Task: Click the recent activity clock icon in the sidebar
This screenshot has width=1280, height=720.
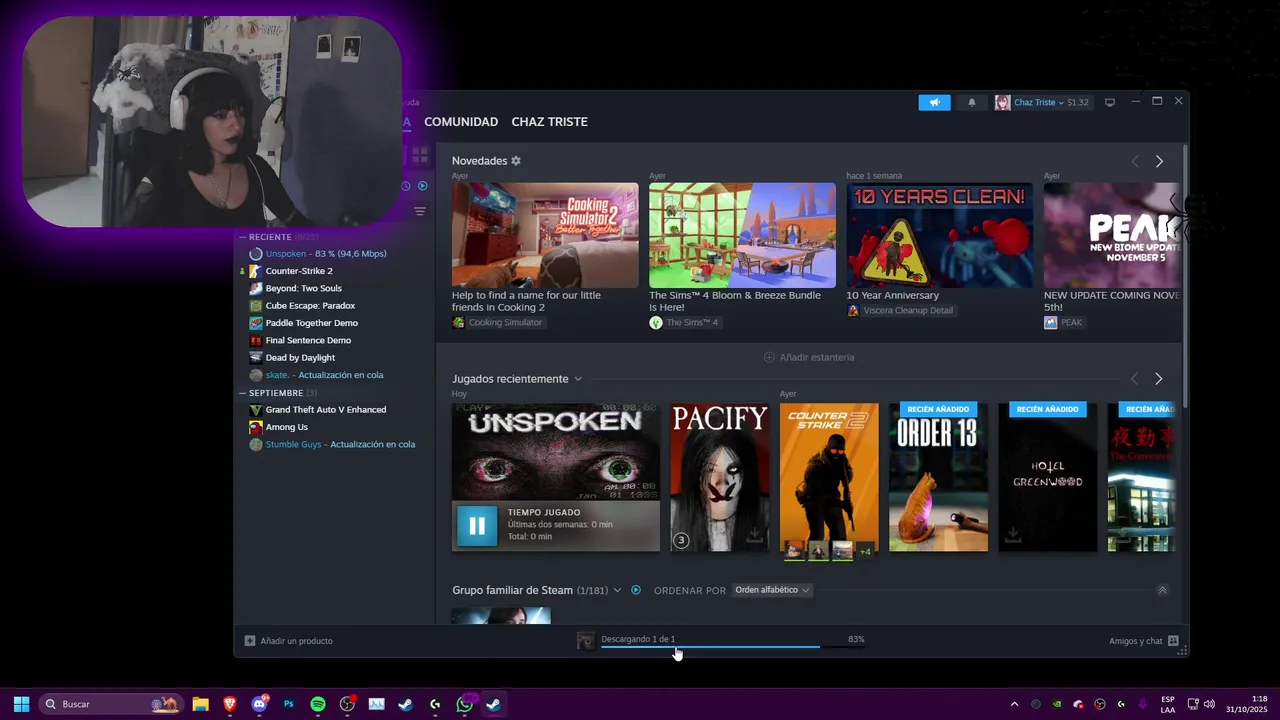Action: [406, 186]
